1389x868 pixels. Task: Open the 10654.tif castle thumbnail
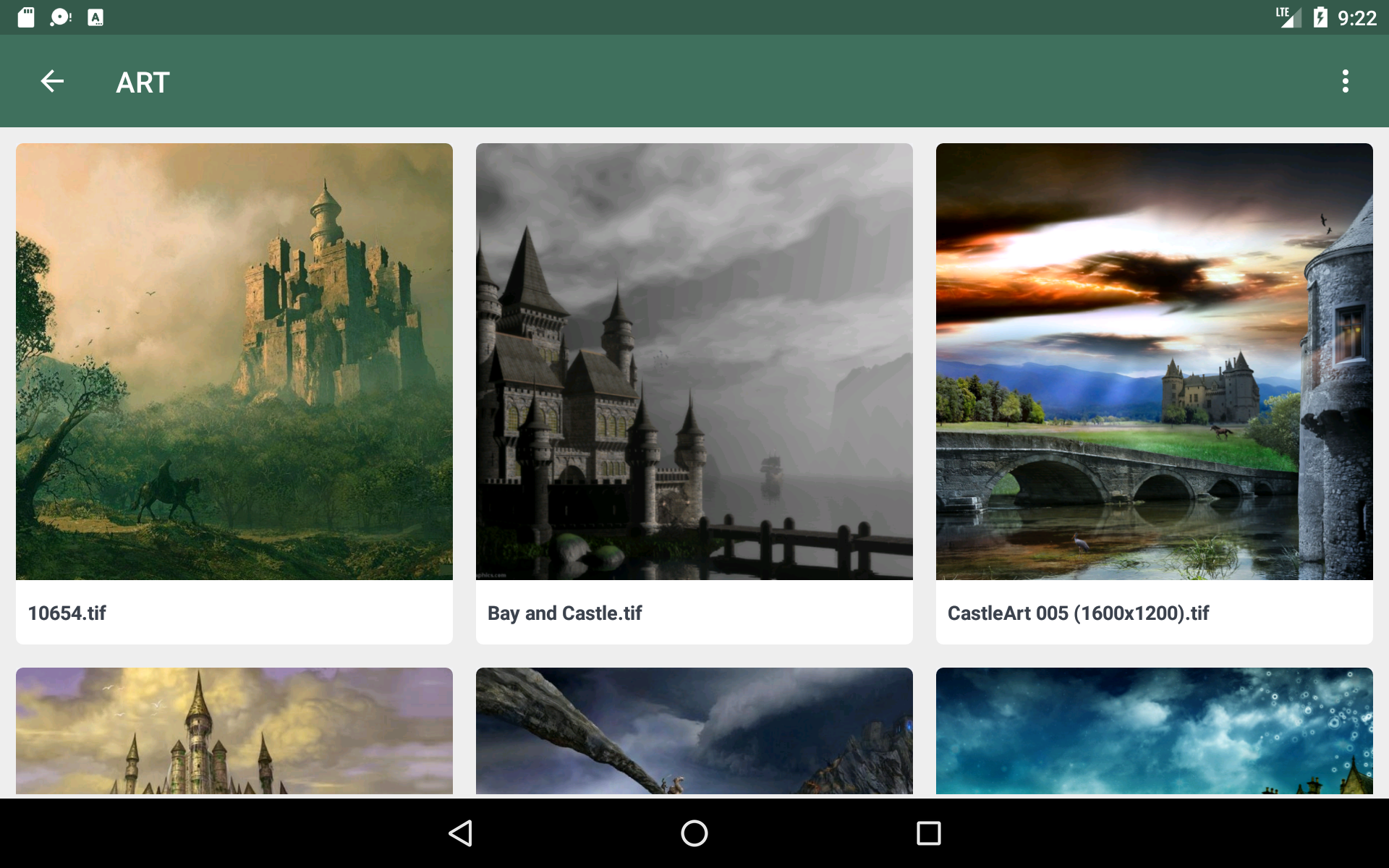pos(234,362)
